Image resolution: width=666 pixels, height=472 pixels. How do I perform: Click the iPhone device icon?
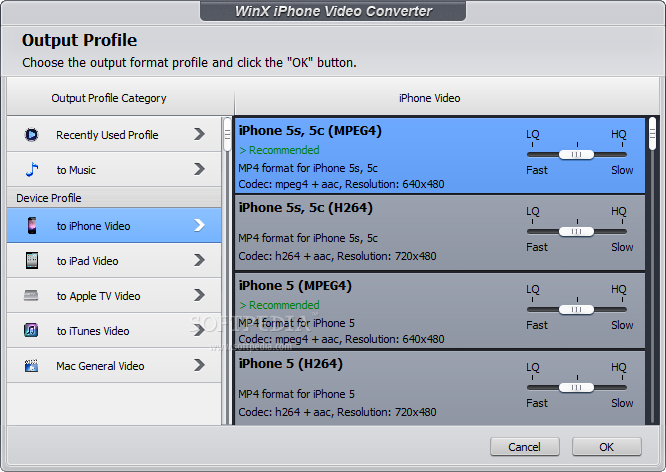pyautogui.click(x=32, y=226)
